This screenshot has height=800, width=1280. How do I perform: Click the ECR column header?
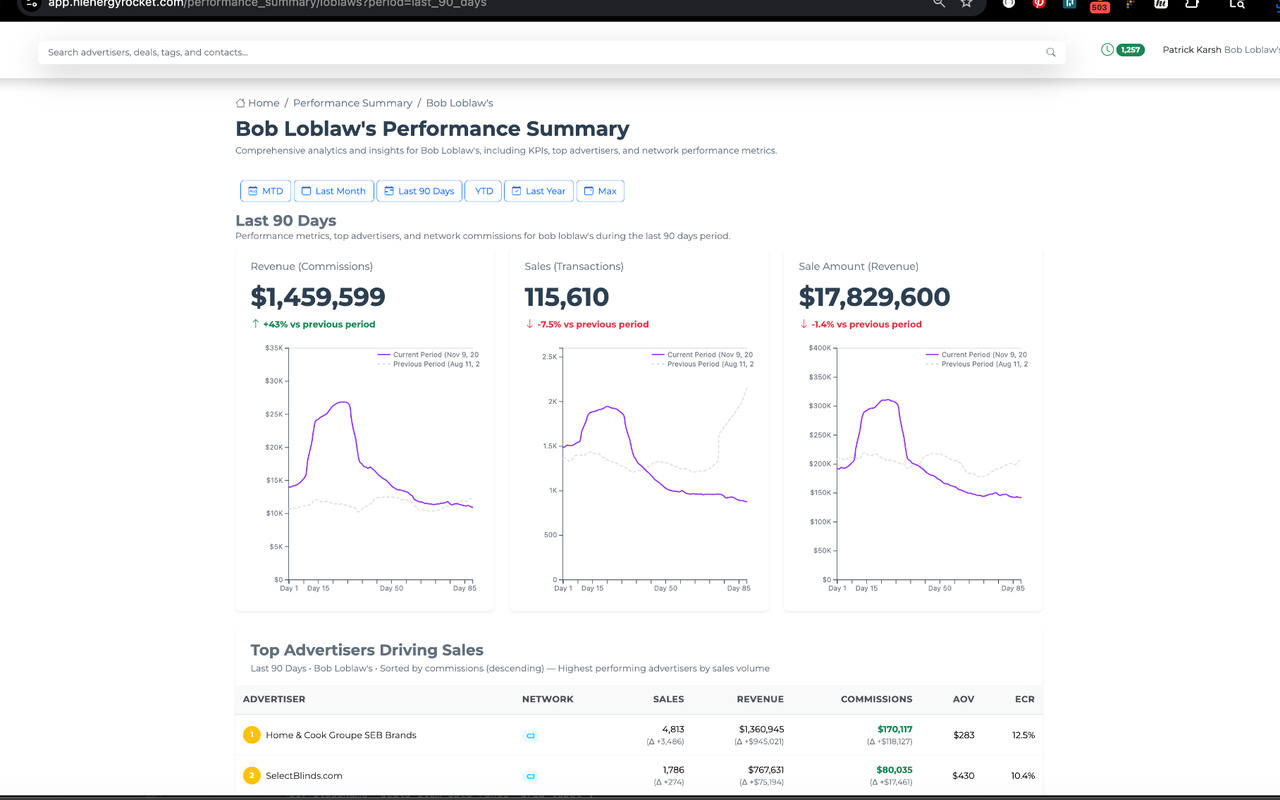[1023, 699]
